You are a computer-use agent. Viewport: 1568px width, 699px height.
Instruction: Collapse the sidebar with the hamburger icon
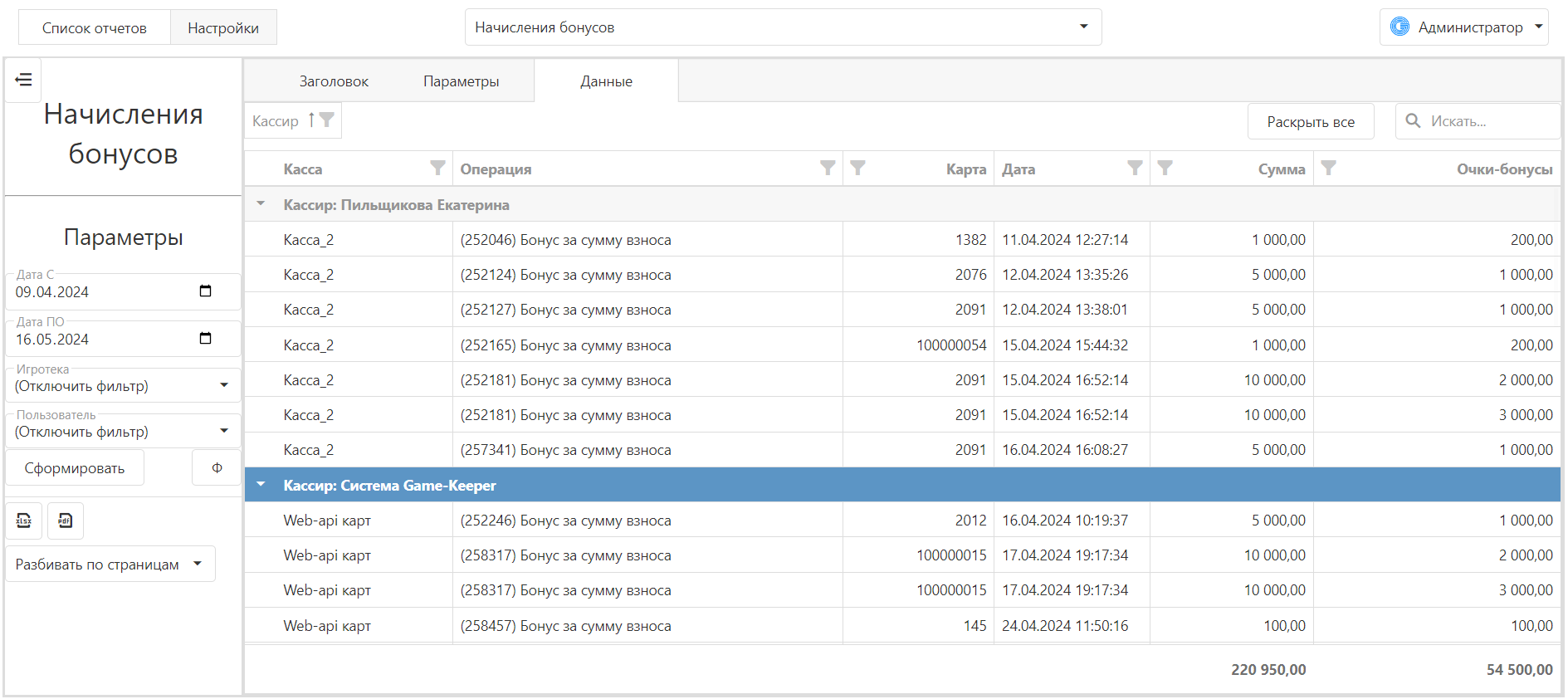(23, 80)
